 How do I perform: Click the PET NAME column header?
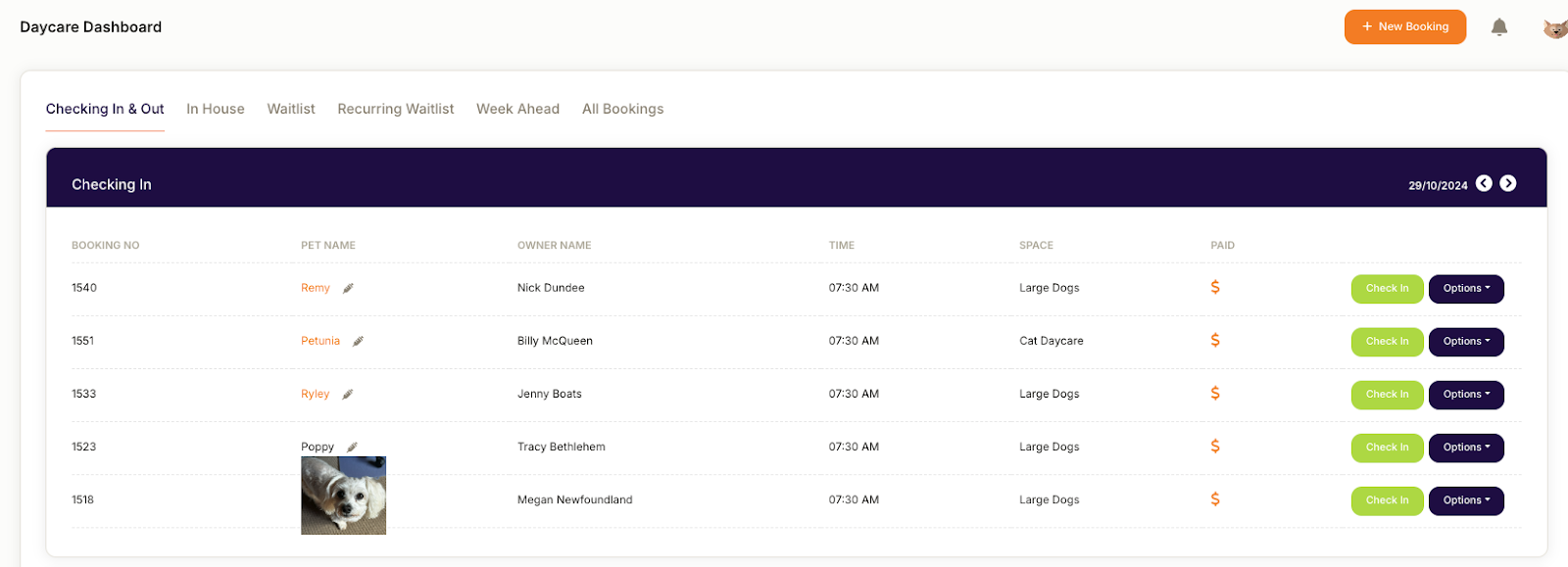pyautogui.click(x=328, y=246)
